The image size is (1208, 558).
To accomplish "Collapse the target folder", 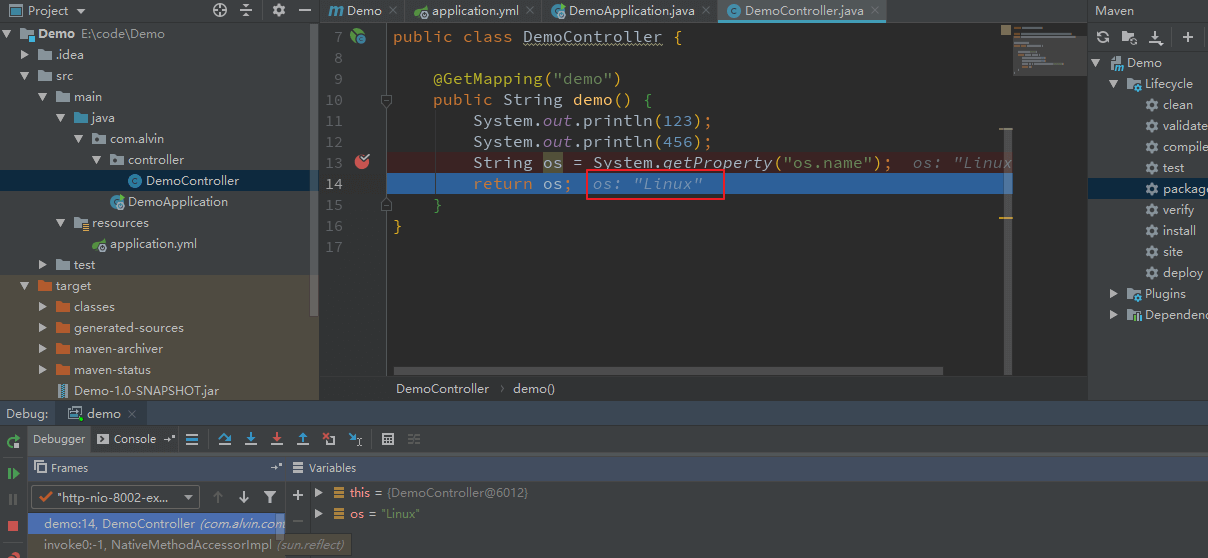I will point(25,286).
